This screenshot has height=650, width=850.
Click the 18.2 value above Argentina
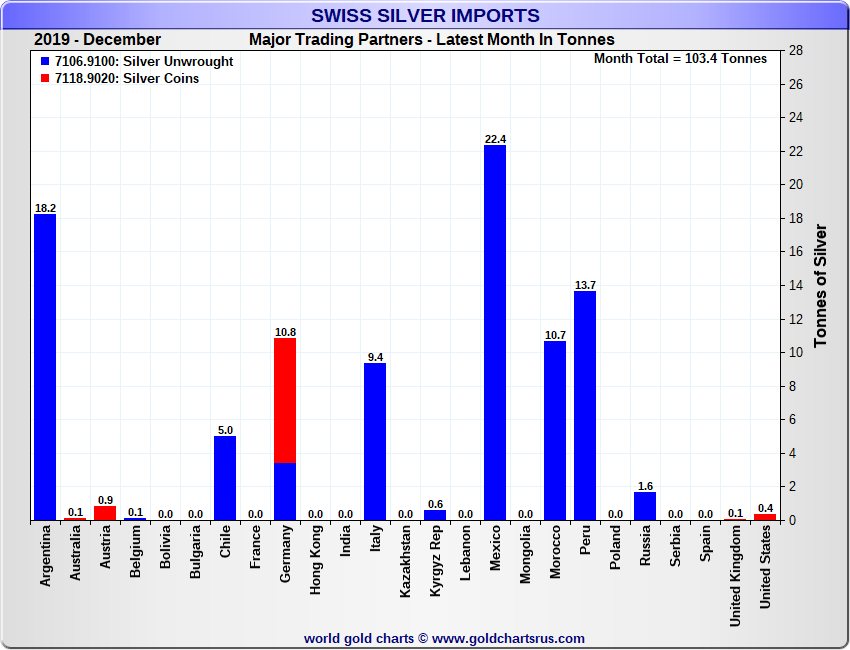pyautogui.click(x=45, y=208)
